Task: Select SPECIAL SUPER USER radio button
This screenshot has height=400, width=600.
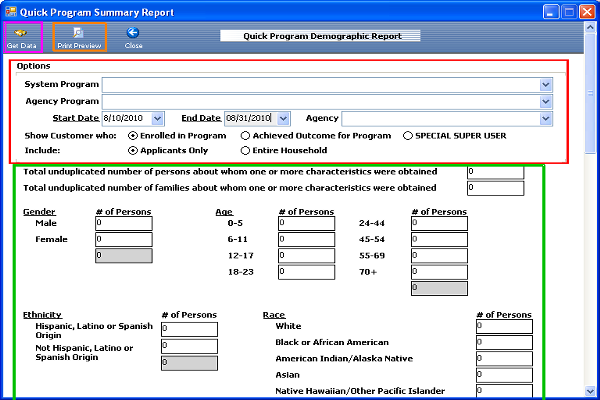Action: [x=408, y=135]
